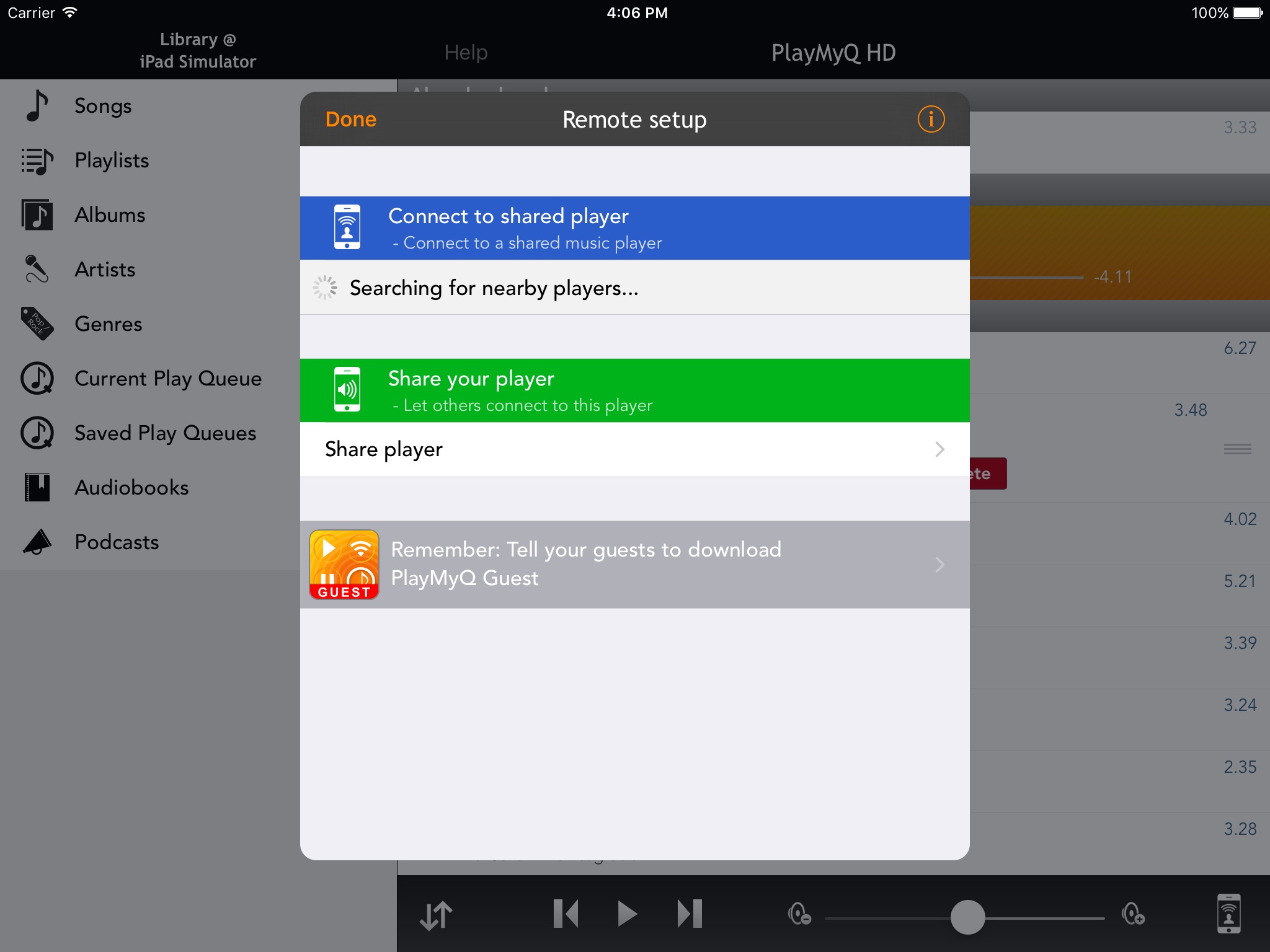This screenshot has width=1270, height=952.
Task: Open Playlists in the library sidebar
Action: tap(112, 161)
